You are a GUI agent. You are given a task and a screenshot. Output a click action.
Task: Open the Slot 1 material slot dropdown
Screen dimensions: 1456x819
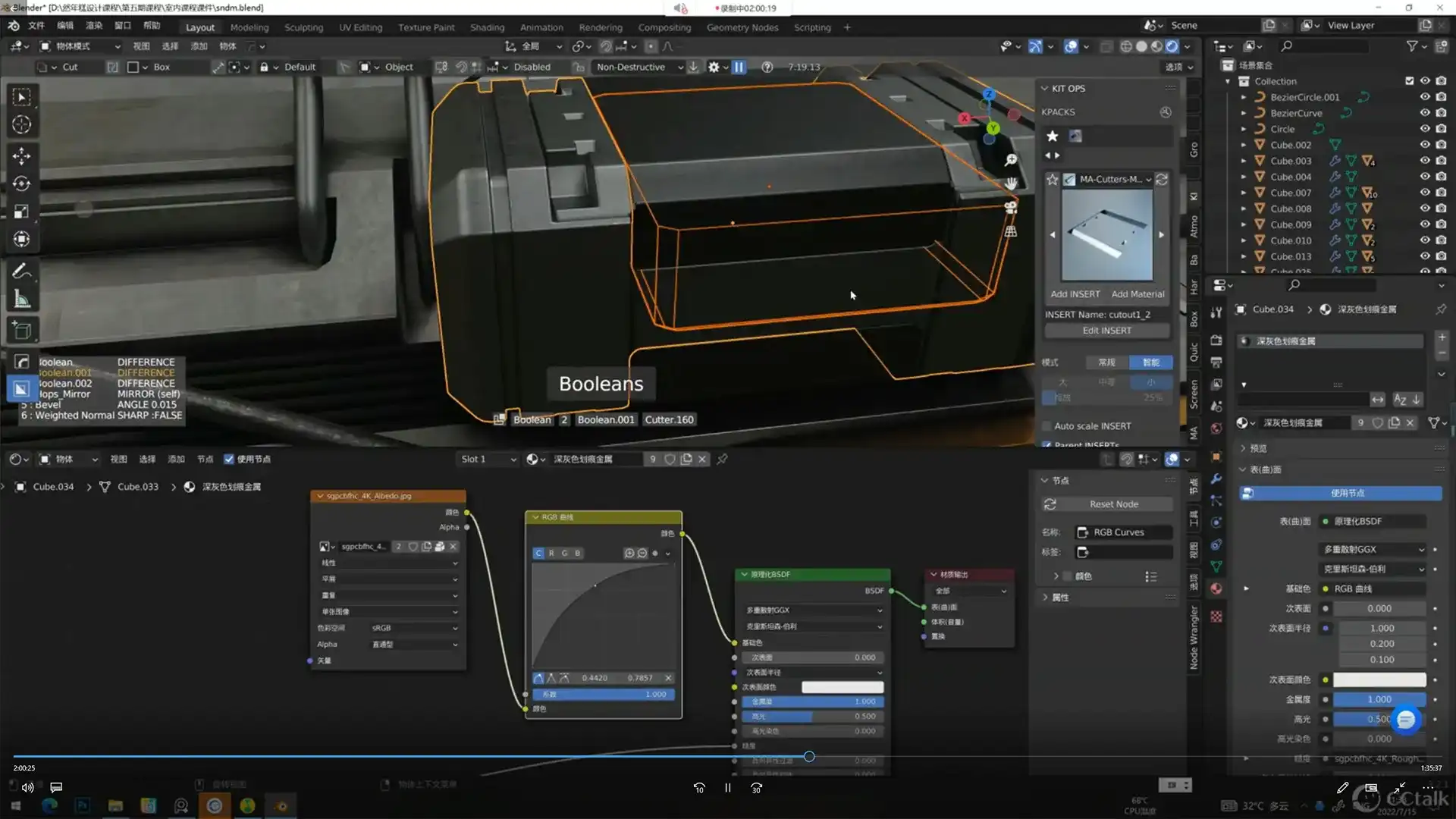[488, 459]
